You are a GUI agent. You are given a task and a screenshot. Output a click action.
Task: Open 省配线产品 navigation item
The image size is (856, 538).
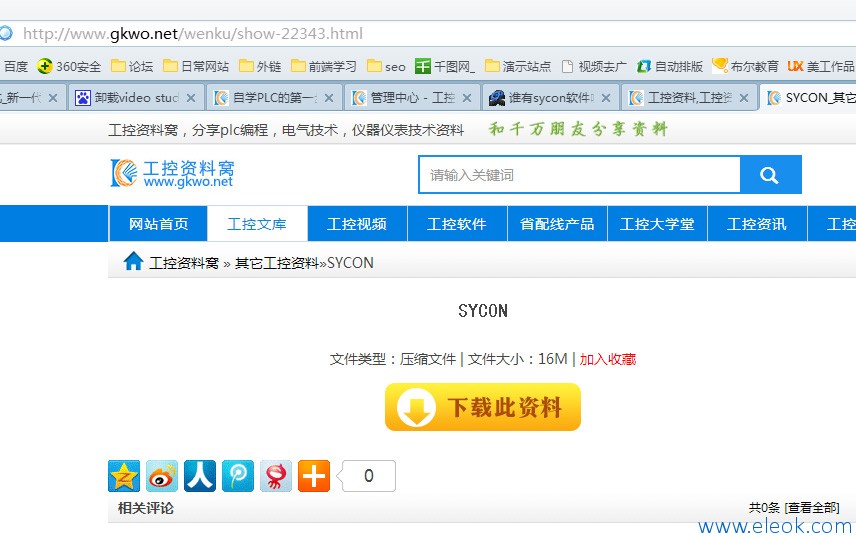[x=557, y=224]
